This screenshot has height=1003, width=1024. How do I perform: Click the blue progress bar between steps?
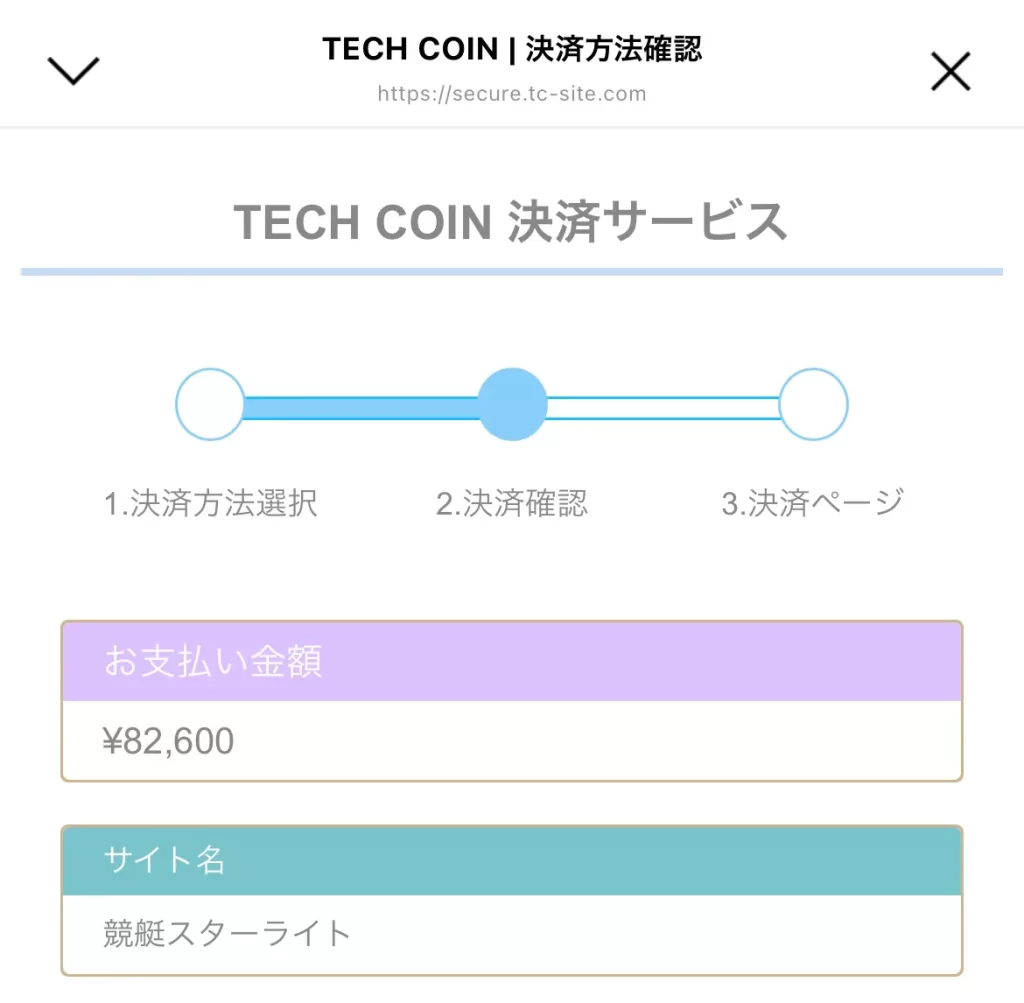pyautogui.click(x=360, y=404)
